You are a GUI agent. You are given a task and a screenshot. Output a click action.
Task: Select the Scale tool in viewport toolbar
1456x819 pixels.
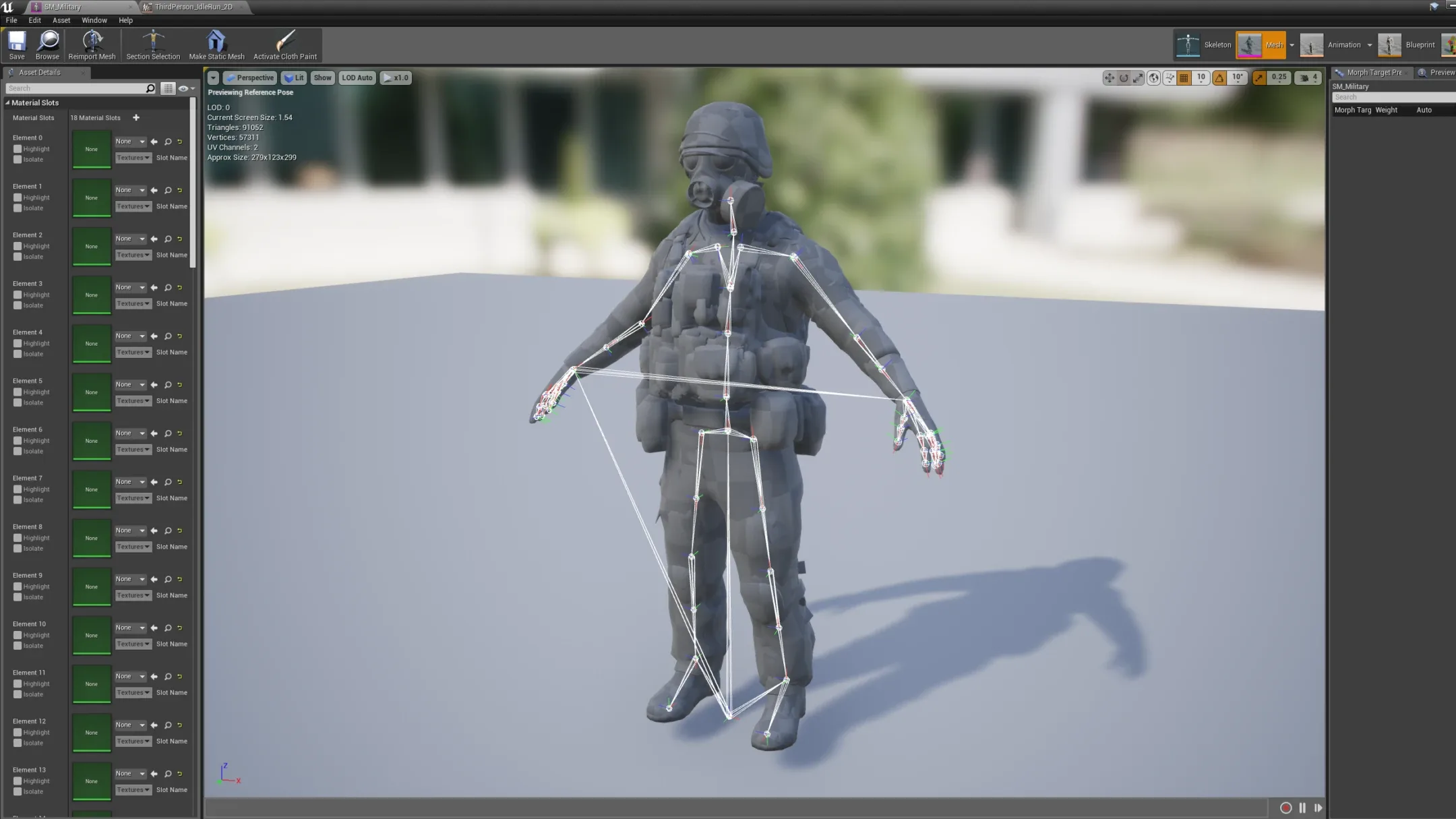(x=1139, y=78)
